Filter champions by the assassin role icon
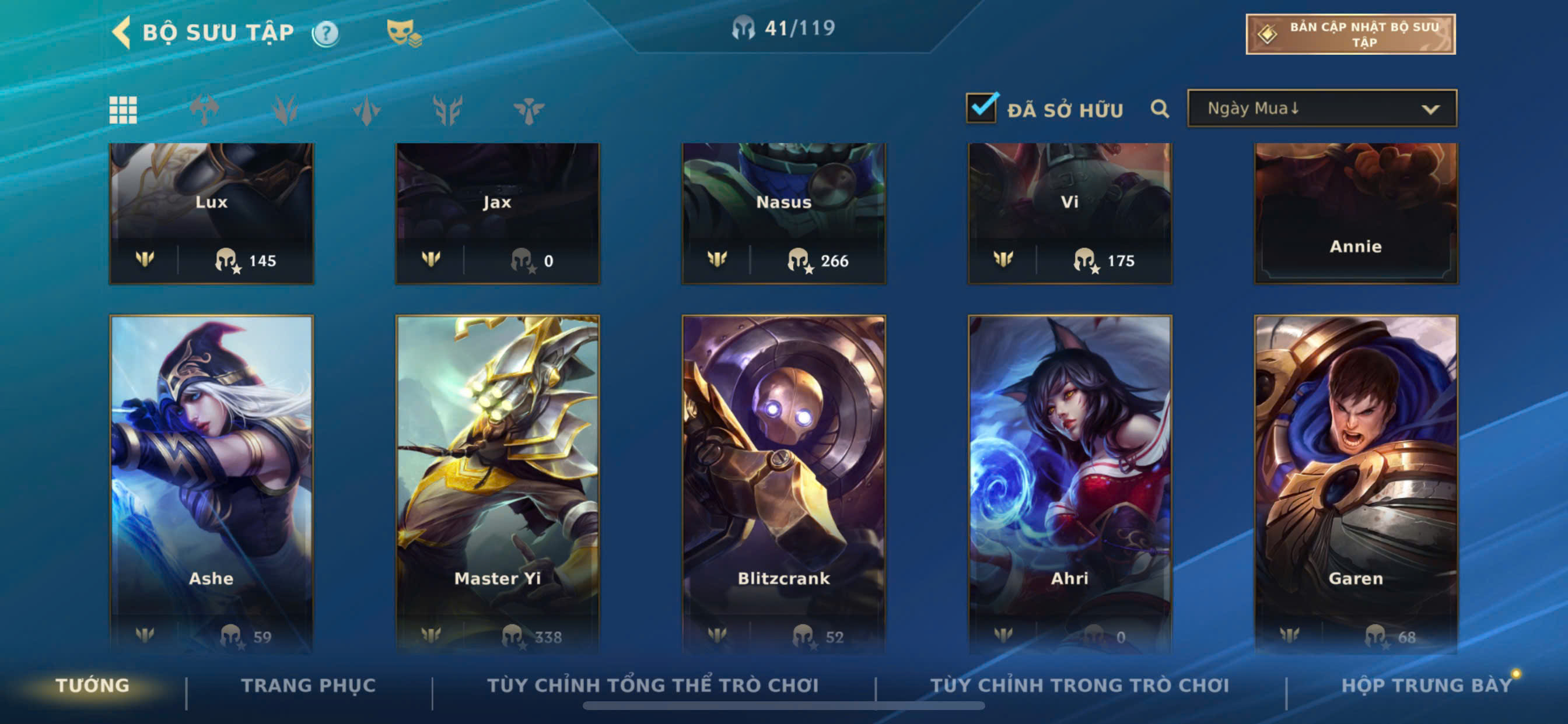 tap(366, 110)
